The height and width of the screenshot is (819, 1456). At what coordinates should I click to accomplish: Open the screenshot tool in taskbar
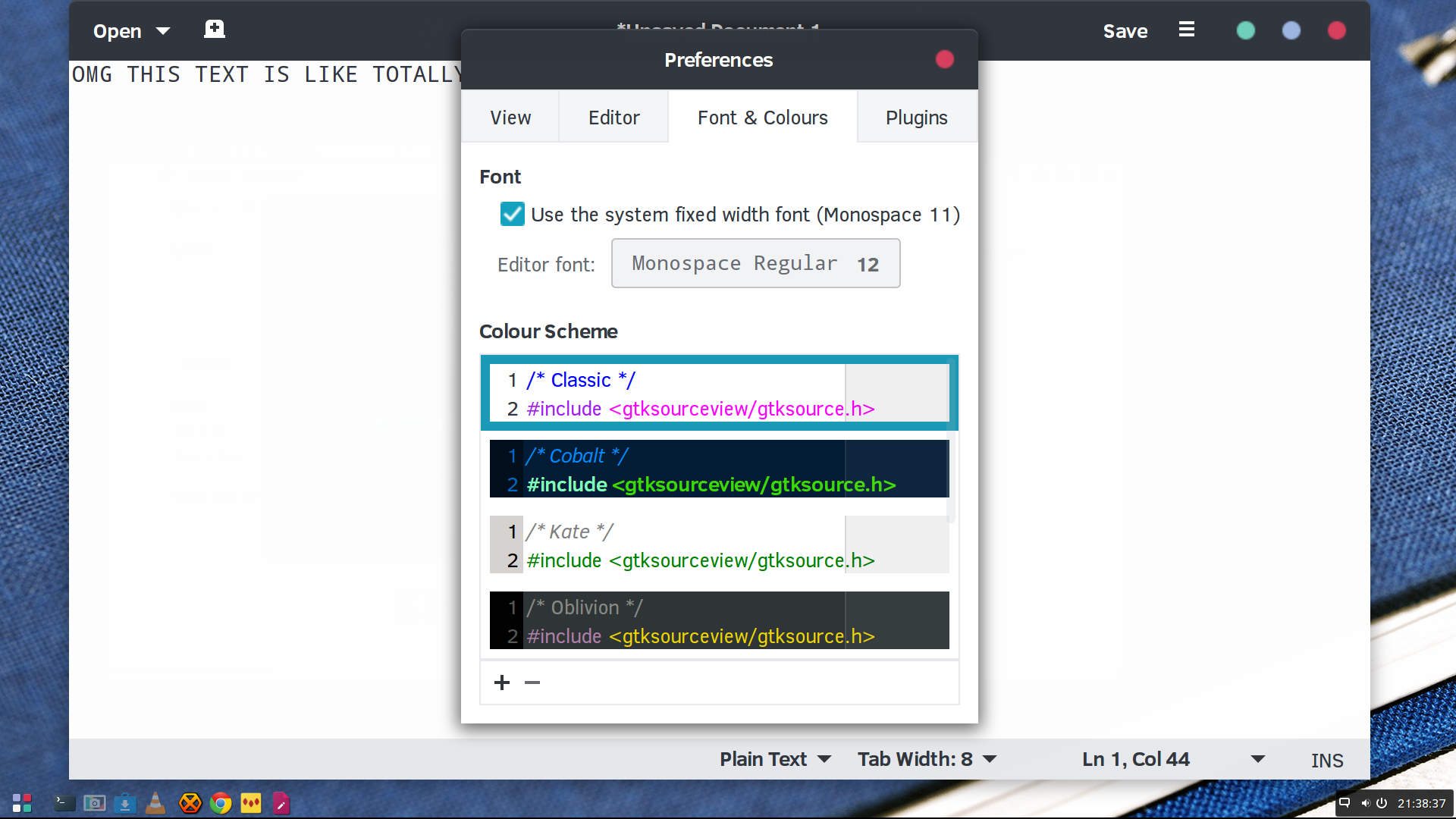pos(95,803)
